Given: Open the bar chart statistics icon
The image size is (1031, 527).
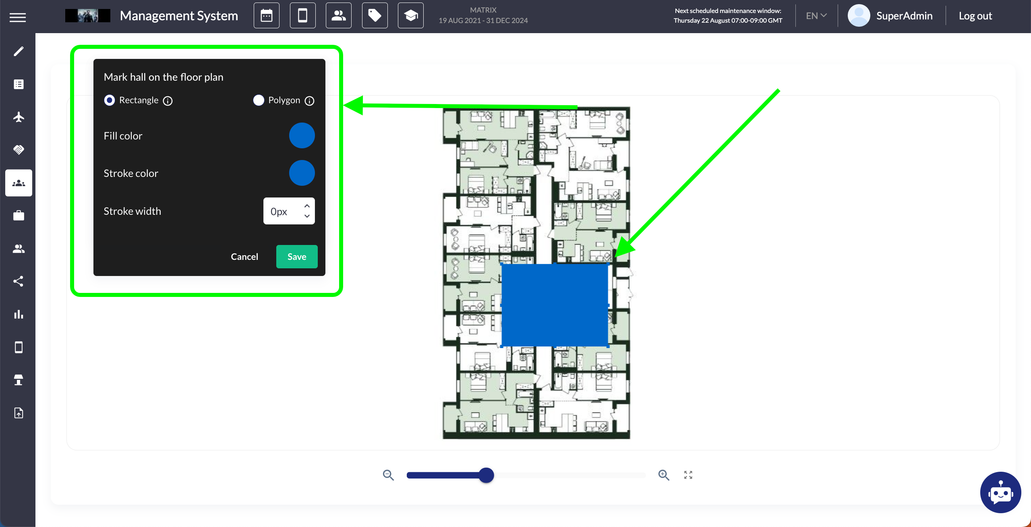Looking at the screenshot, I should pyautogui.click(x=18, y=314).
